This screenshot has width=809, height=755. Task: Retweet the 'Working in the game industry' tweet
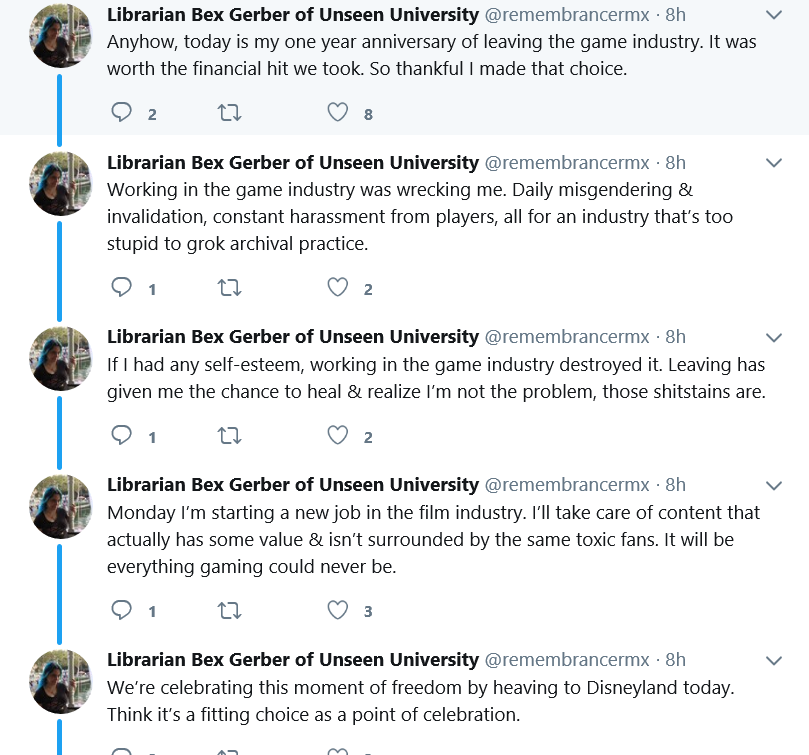[229, 287]
